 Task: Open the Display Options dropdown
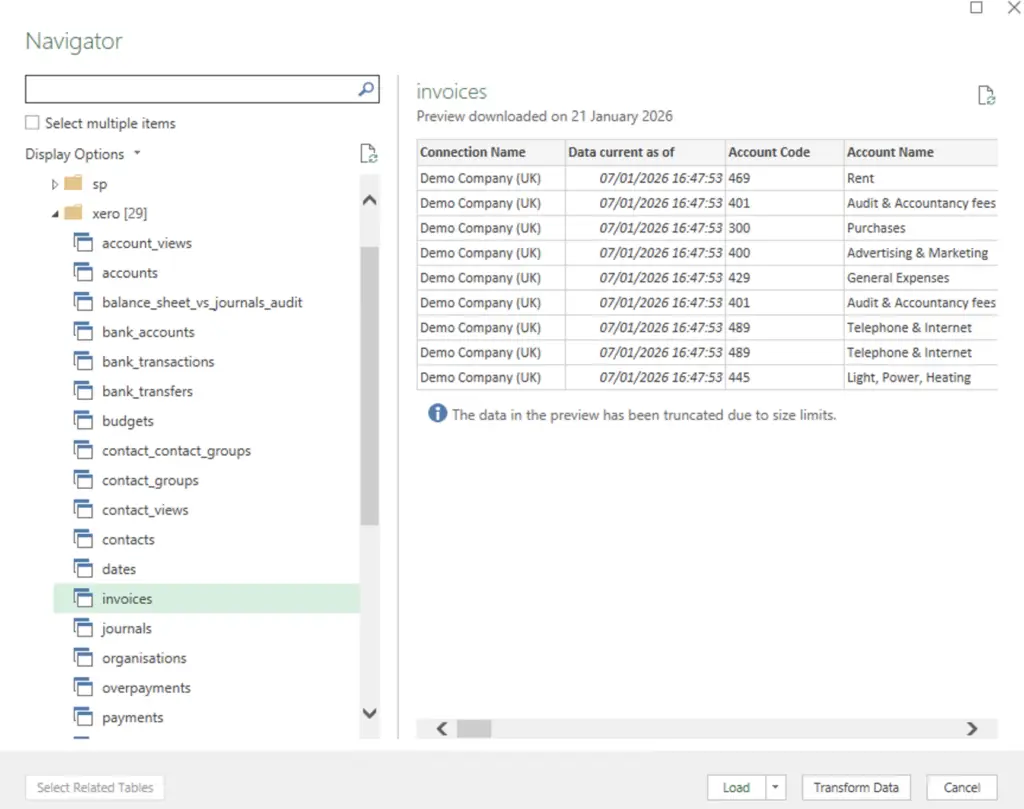[137, 153]
